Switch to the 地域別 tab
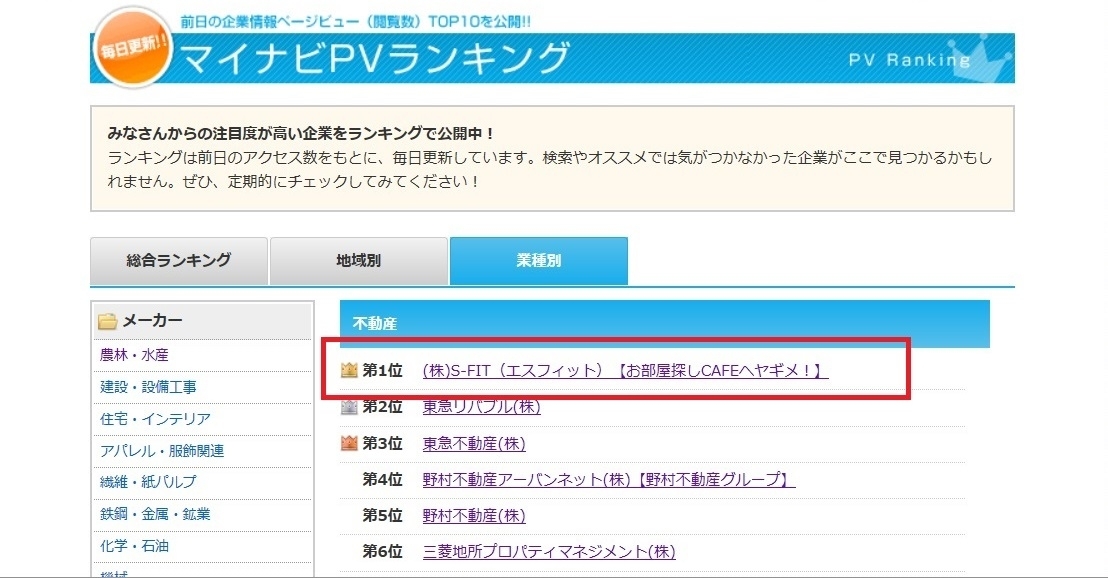Viewport: 1108px width, 578px height. tap(358, 261)
